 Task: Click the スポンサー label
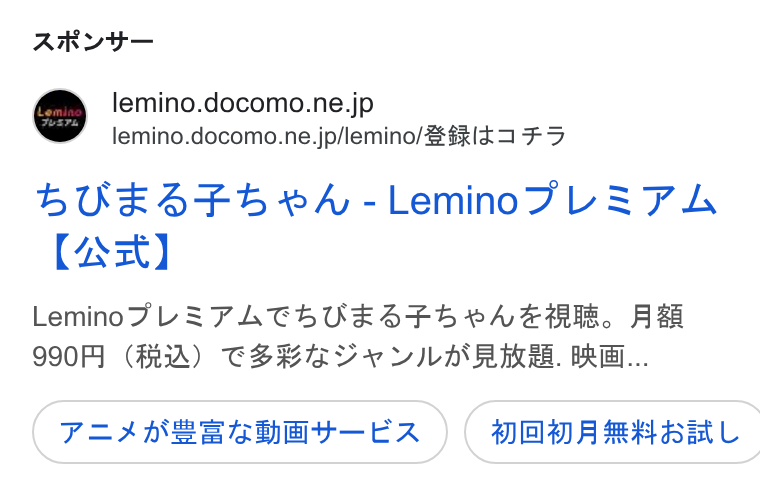point(93,42)
